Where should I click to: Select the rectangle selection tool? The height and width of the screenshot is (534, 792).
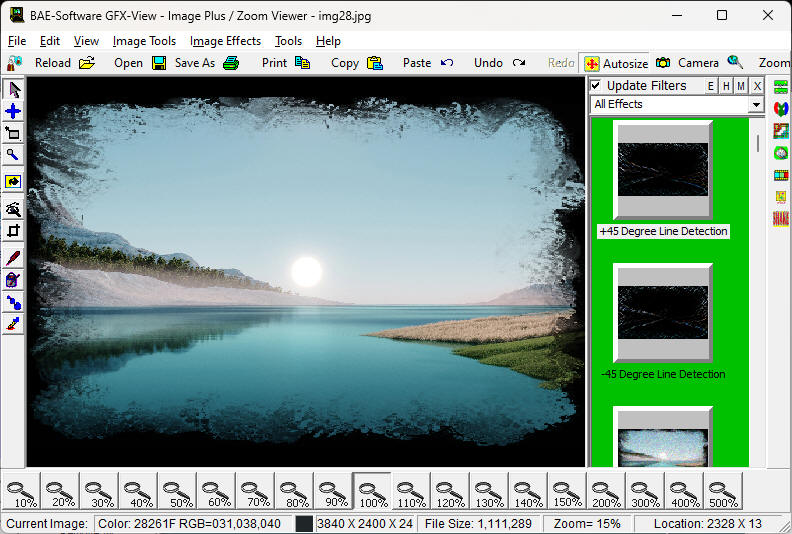coord(13,133)
